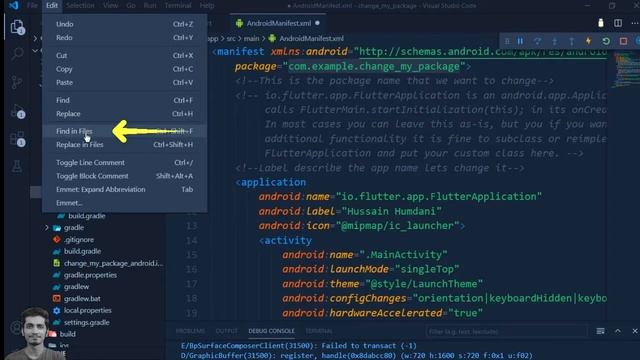Open the Explorer activity bar icon
Image resolution: width=640 pixels, height=360 pixels.
(17, 27)
